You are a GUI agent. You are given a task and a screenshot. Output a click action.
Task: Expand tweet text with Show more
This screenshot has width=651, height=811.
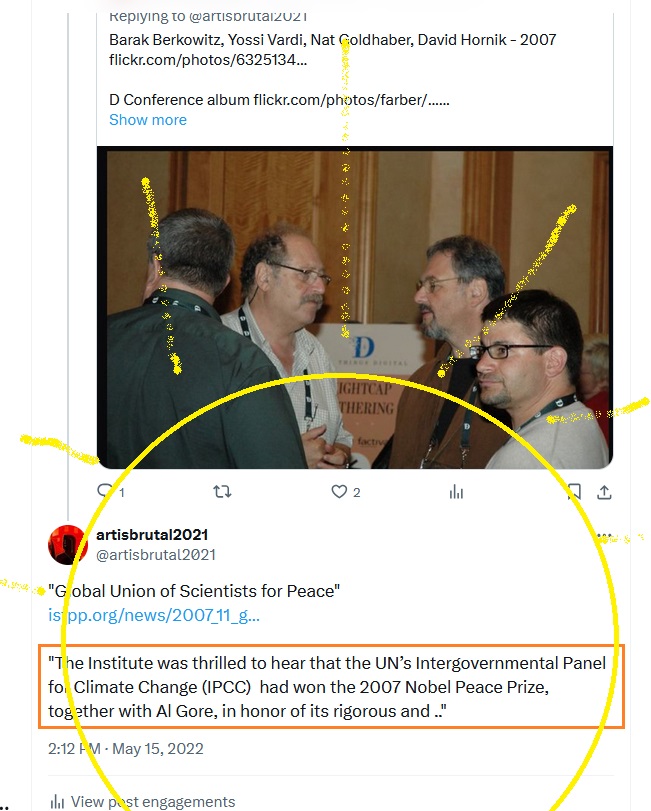(x=148, y=120)
